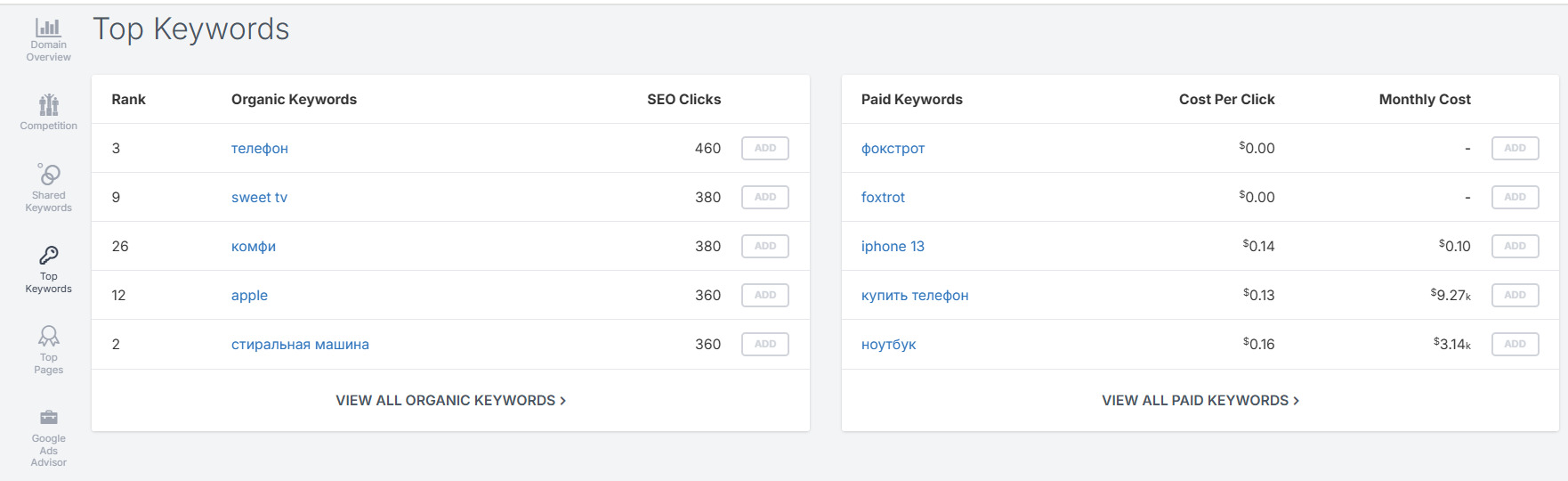Add paid keyword купить телефон
Screen dimensions: 1568x481
(x=1515, y=295)
